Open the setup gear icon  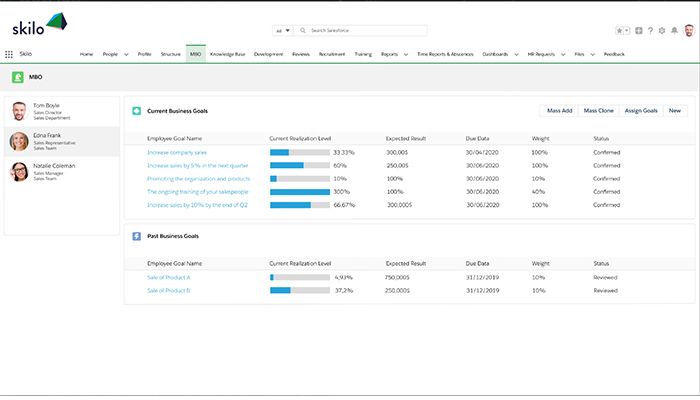(662, 31)
